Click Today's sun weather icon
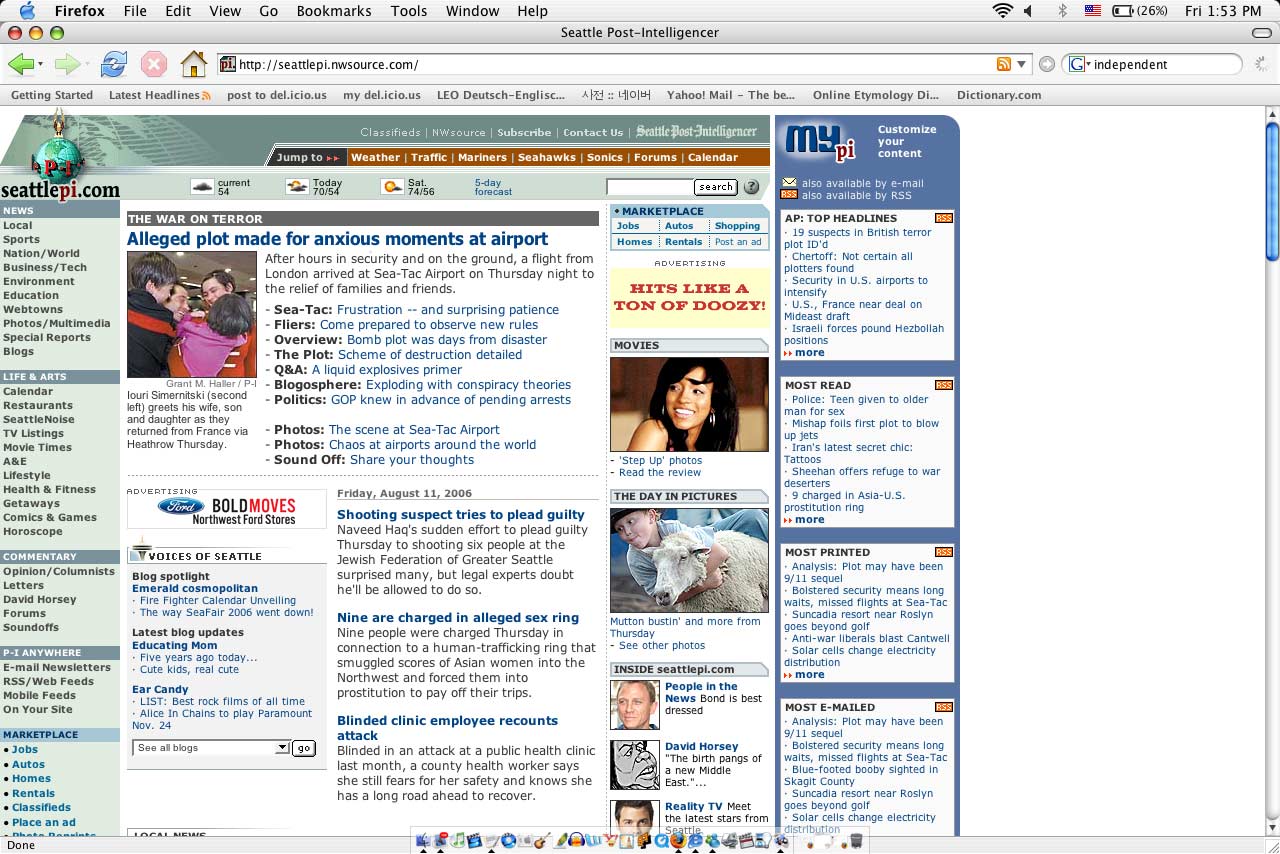 click(x=296, y=185)
